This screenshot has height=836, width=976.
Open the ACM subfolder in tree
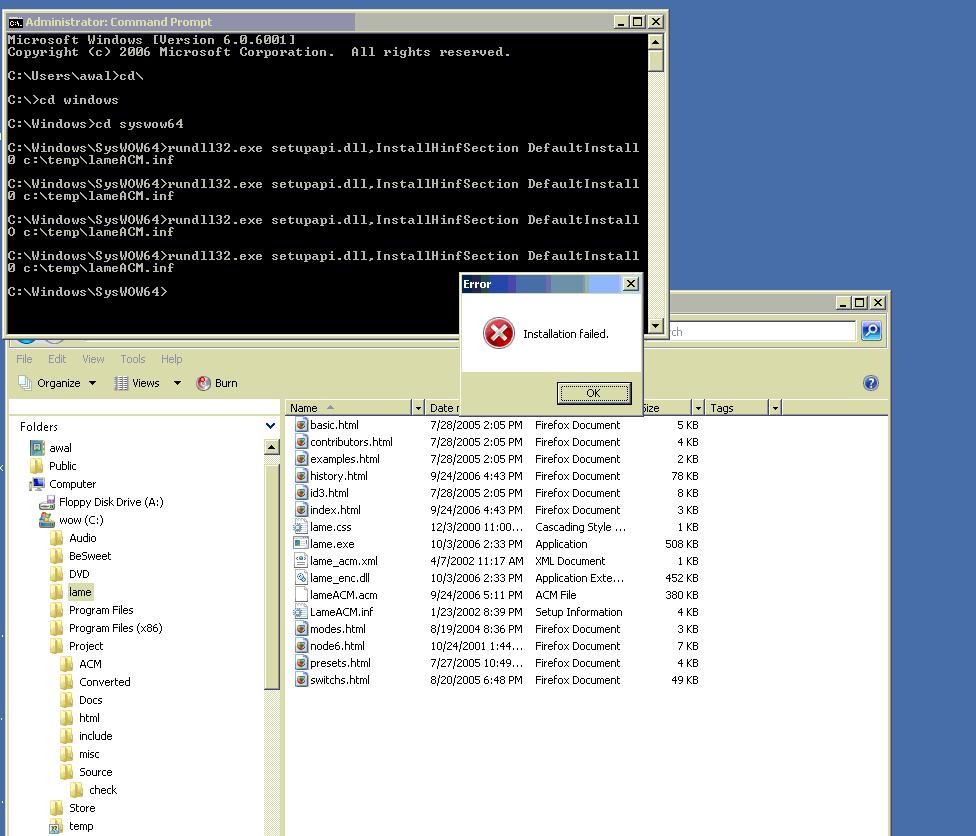click(90, 664)
